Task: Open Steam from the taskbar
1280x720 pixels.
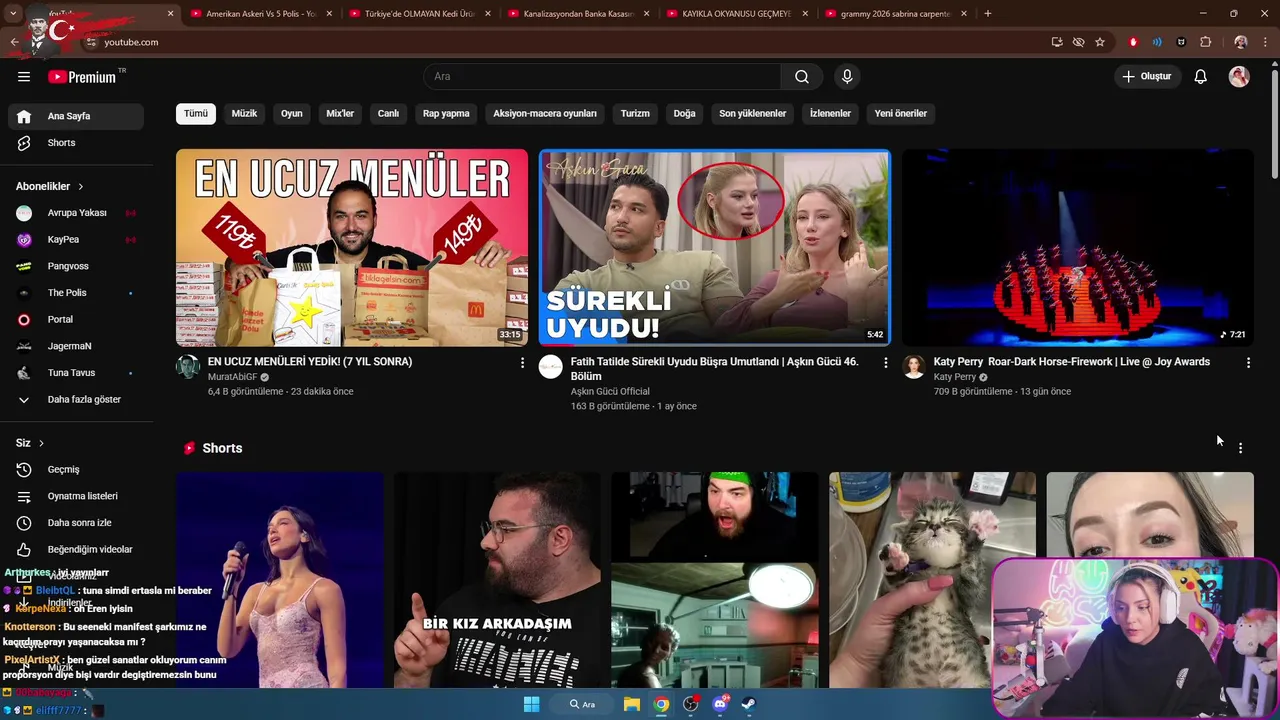Action: click(748, 704)
